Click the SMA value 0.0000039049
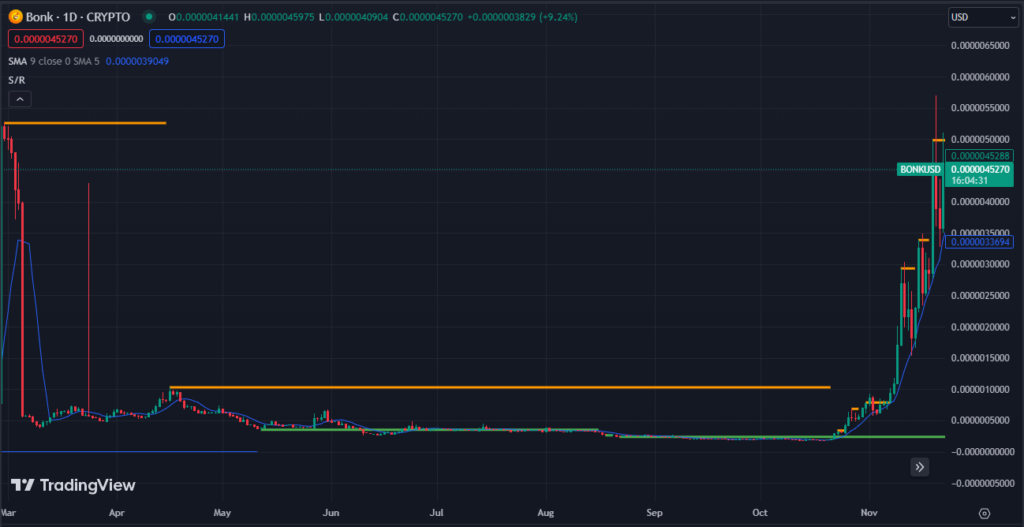Viewport: 1024px width, 527px height. (x=137, y=61)
